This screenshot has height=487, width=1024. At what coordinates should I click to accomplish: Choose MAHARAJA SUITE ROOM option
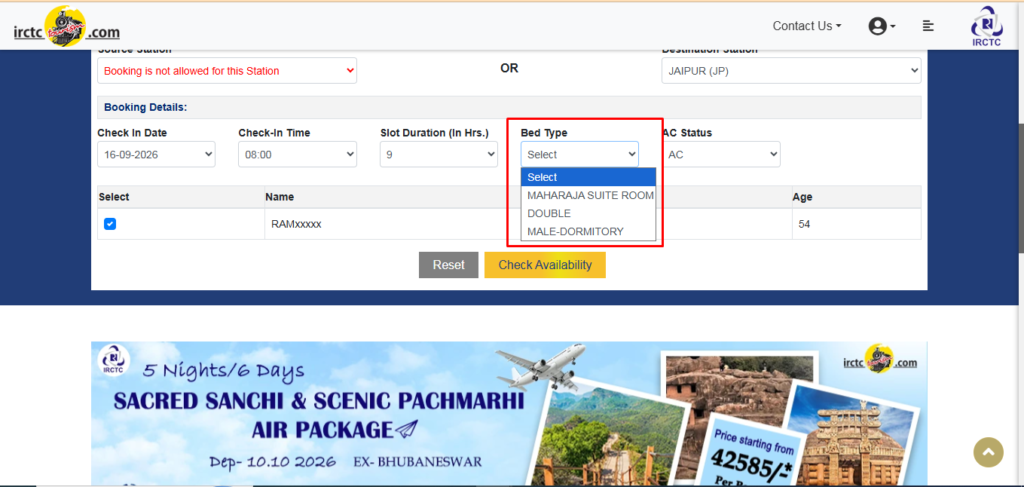tap(588, 195)
